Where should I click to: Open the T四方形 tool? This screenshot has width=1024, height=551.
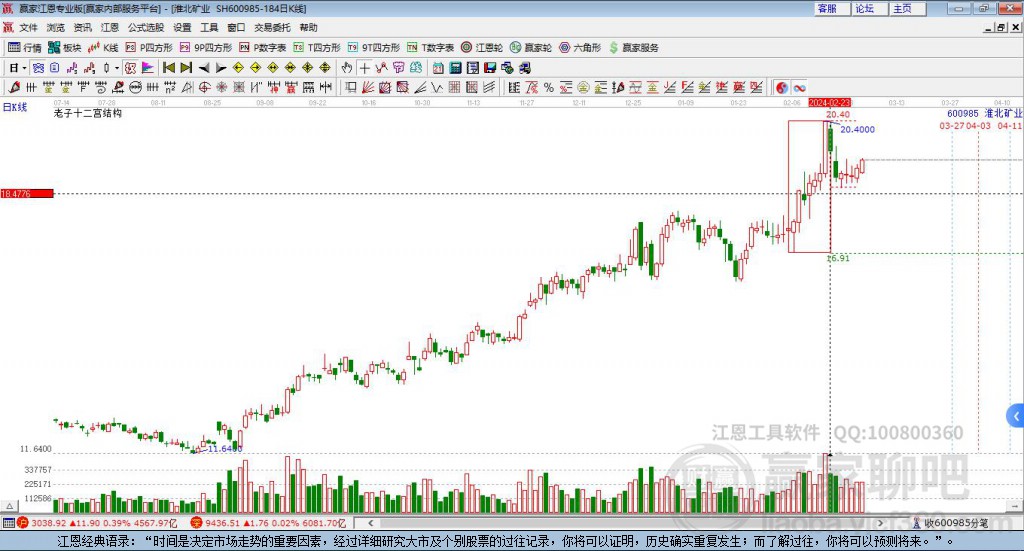[317, 48]
